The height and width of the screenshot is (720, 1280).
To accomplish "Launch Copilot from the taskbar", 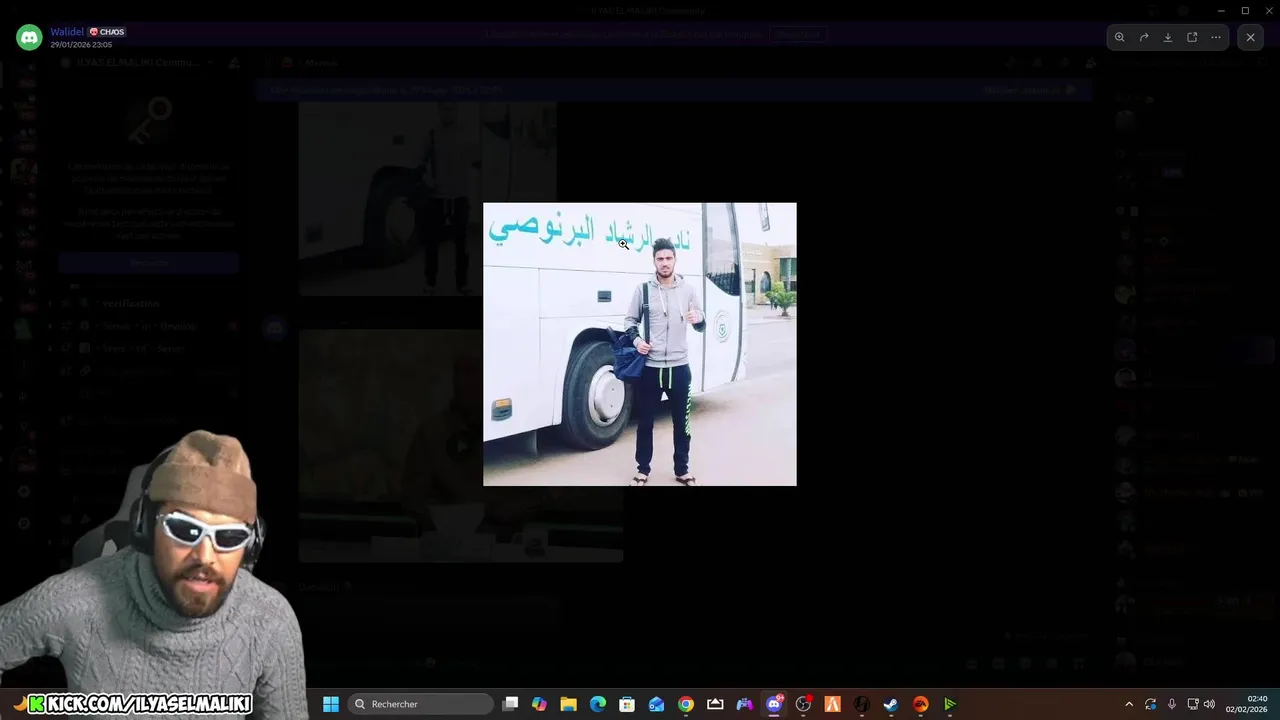I will [x=539, y=704].
